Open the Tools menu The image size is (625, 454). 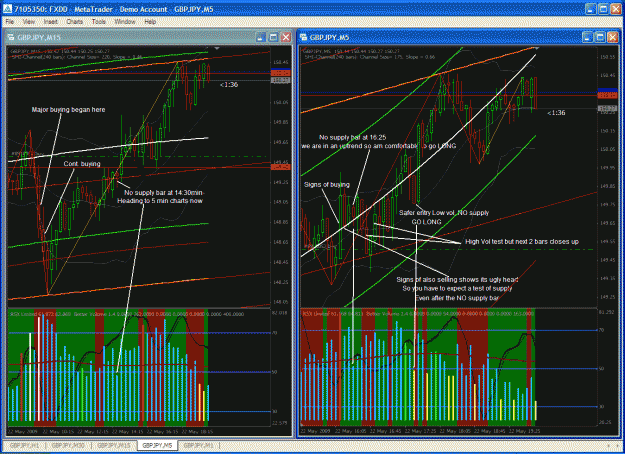tap(98, 22)
